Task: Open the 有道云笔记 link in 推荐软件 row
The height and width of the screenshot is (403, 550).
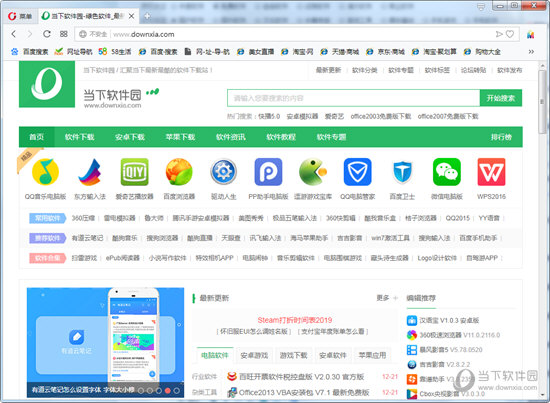Action: [x=87, y=238]
